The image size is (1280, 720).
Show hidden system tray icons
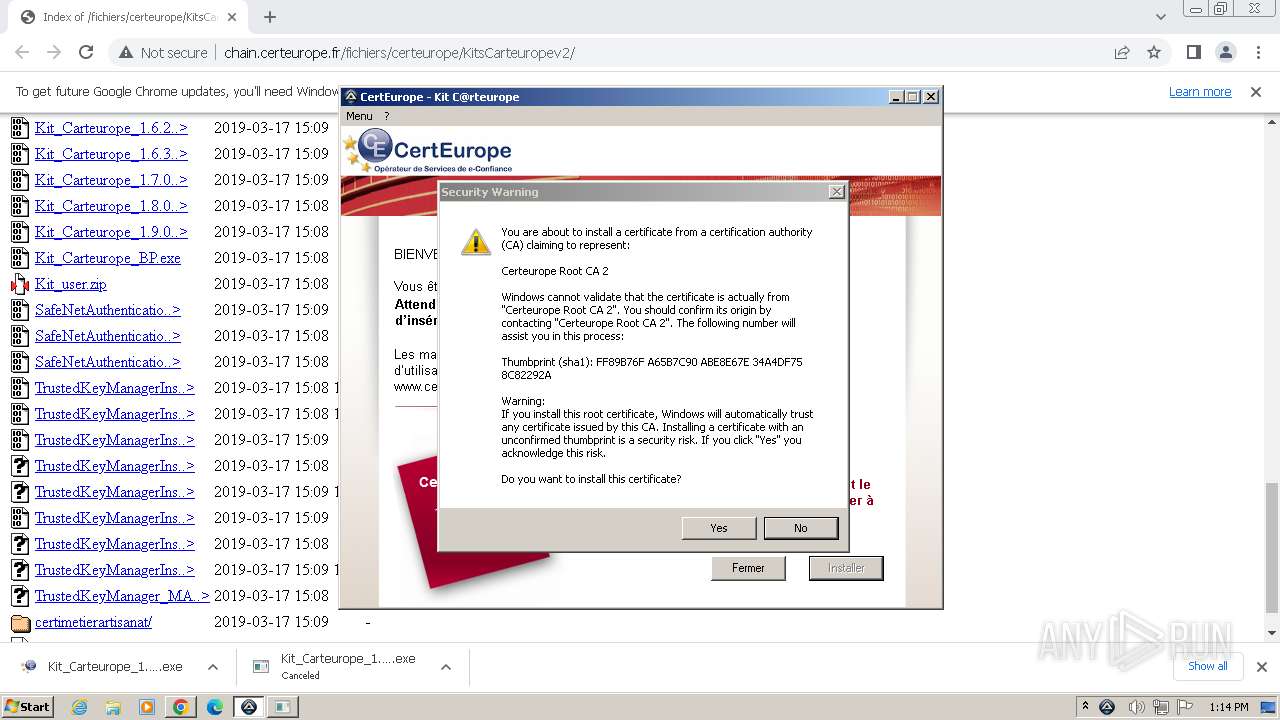[x=1085, y=707]
